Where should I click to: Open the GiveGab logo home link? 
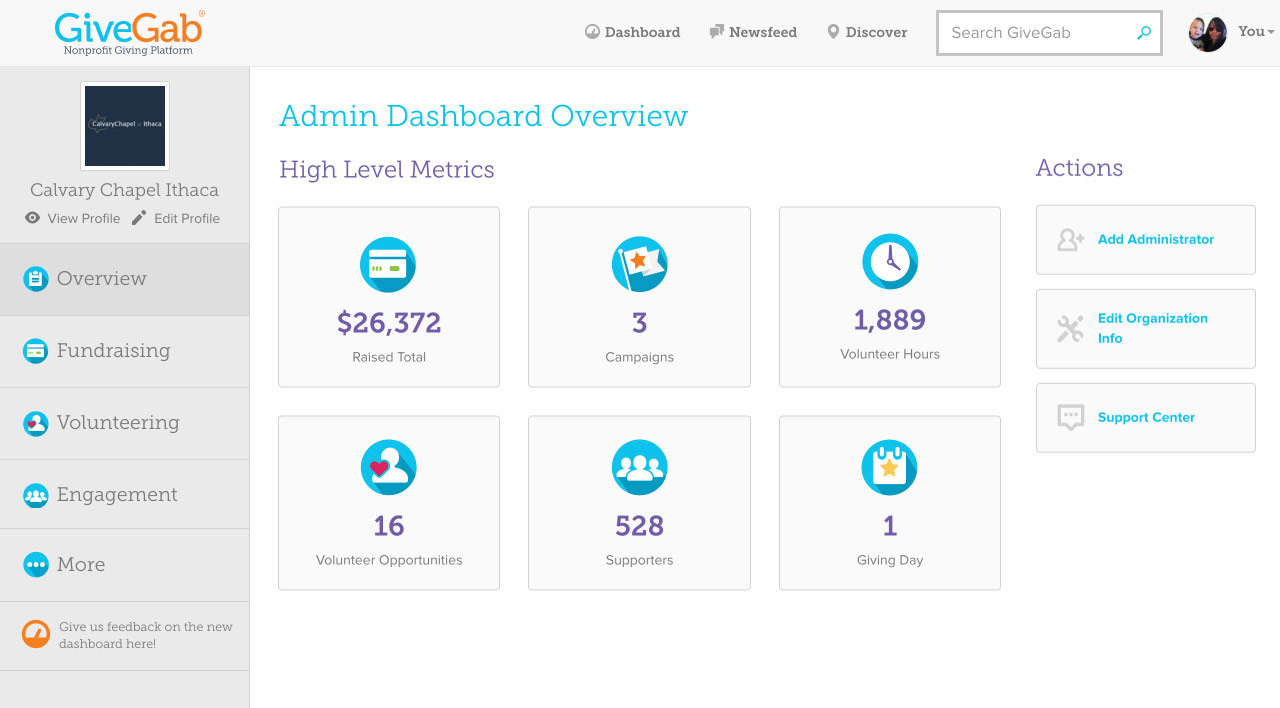[x=129, y=33]
